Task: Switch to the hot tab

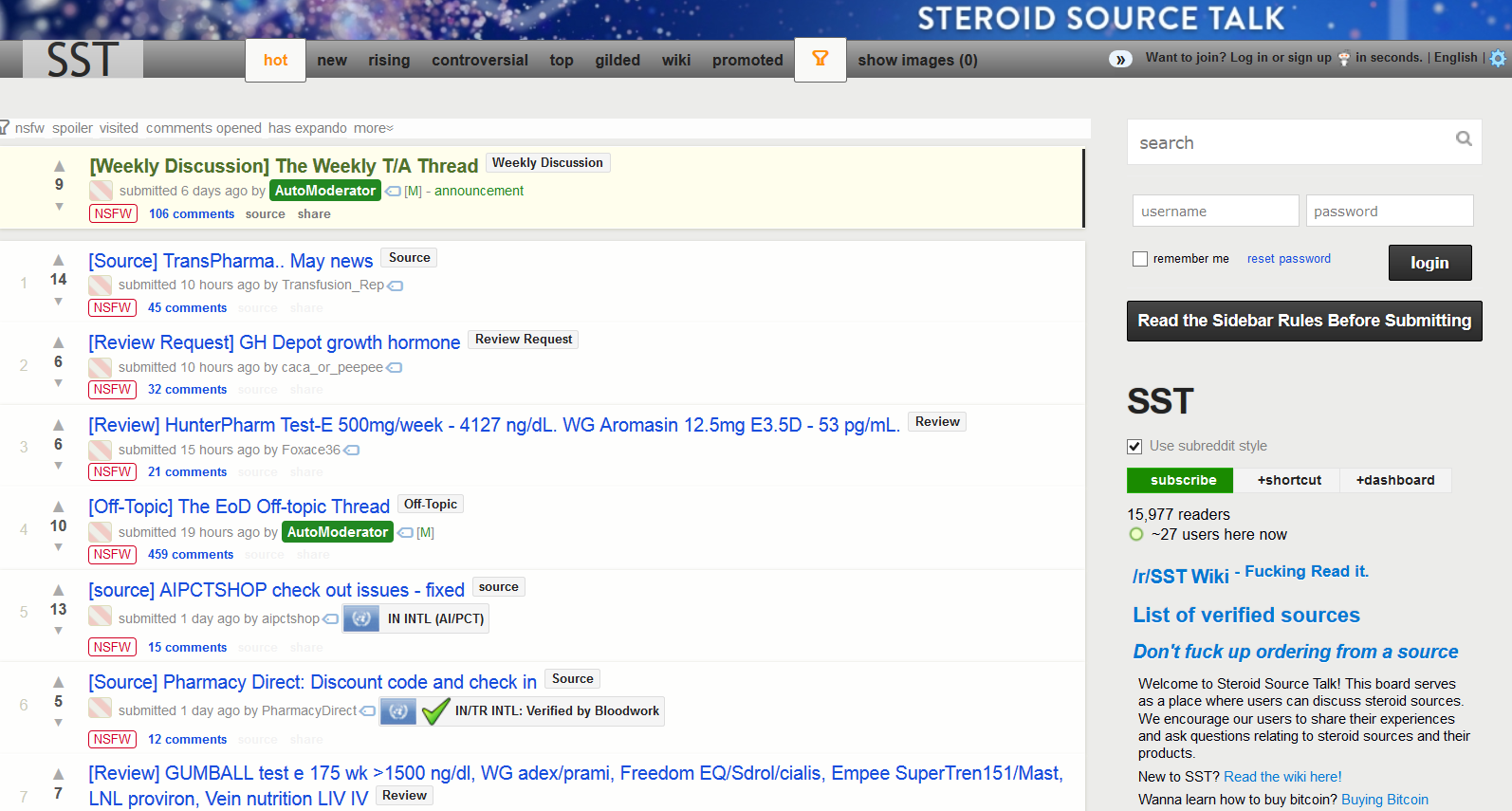Action: pyautogui.click(x=275, y=60)
